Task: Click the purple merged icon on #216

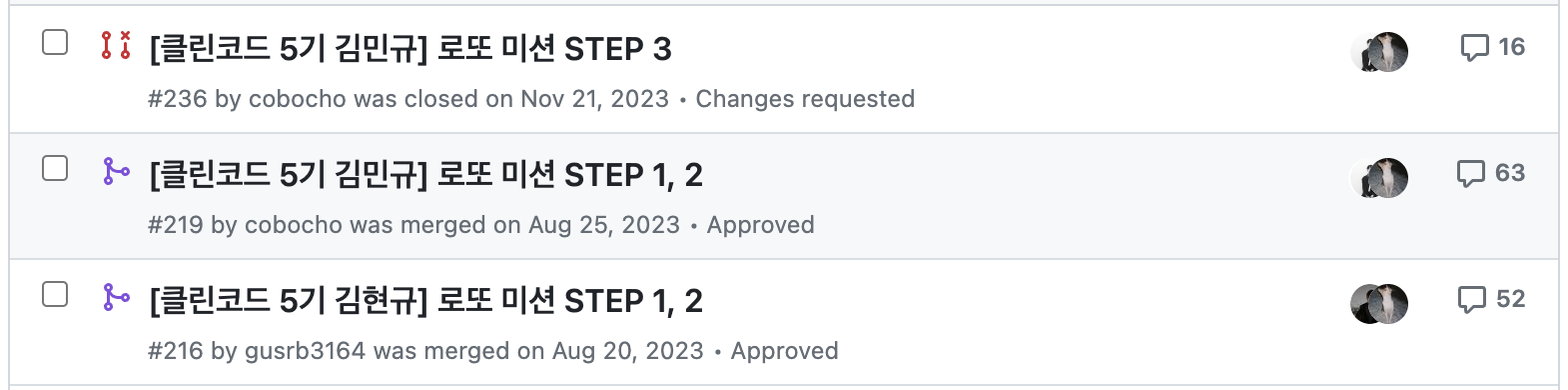Action: (116, 297)
